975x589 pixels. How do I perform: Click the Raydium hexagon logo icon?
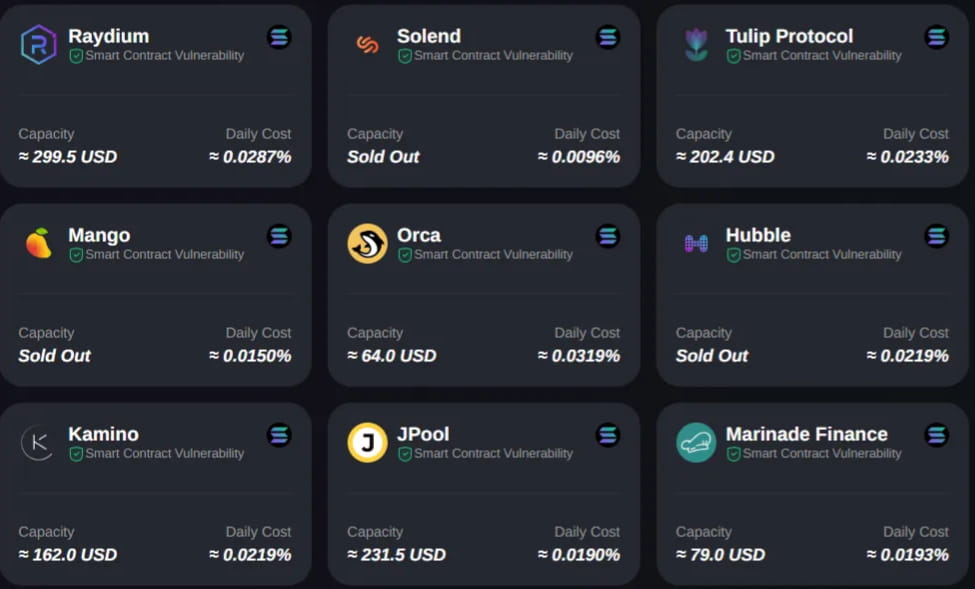39,45
